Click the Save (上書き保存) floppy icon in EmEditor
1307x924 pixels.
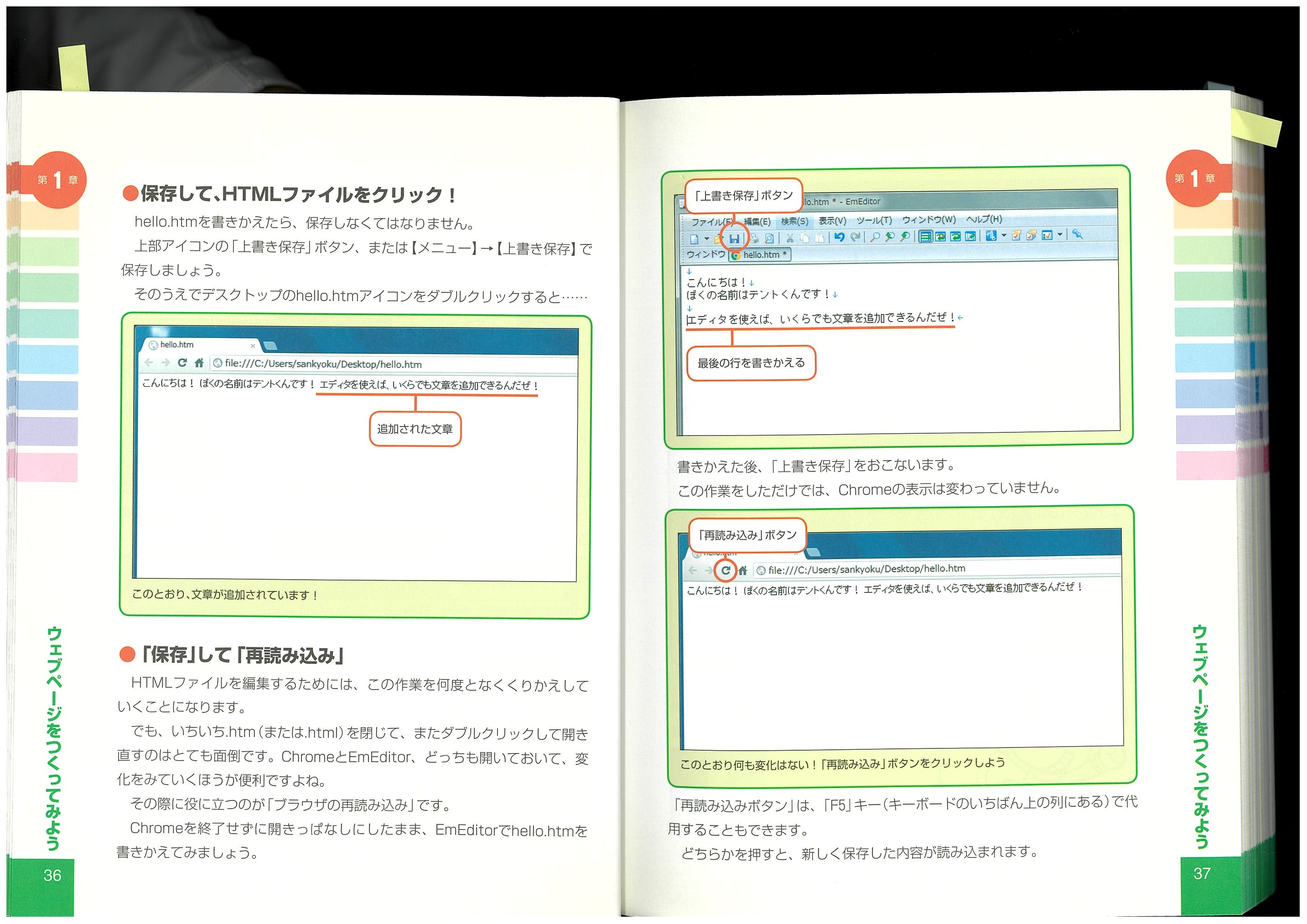734,239
